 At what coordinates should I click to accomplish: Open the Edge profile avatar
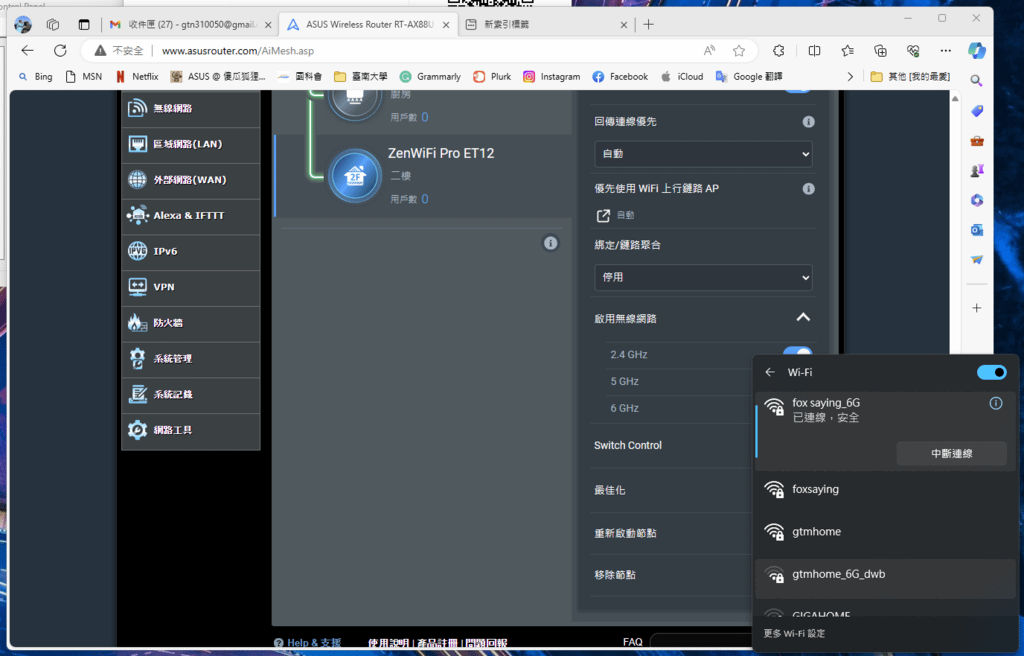[23, 25]
